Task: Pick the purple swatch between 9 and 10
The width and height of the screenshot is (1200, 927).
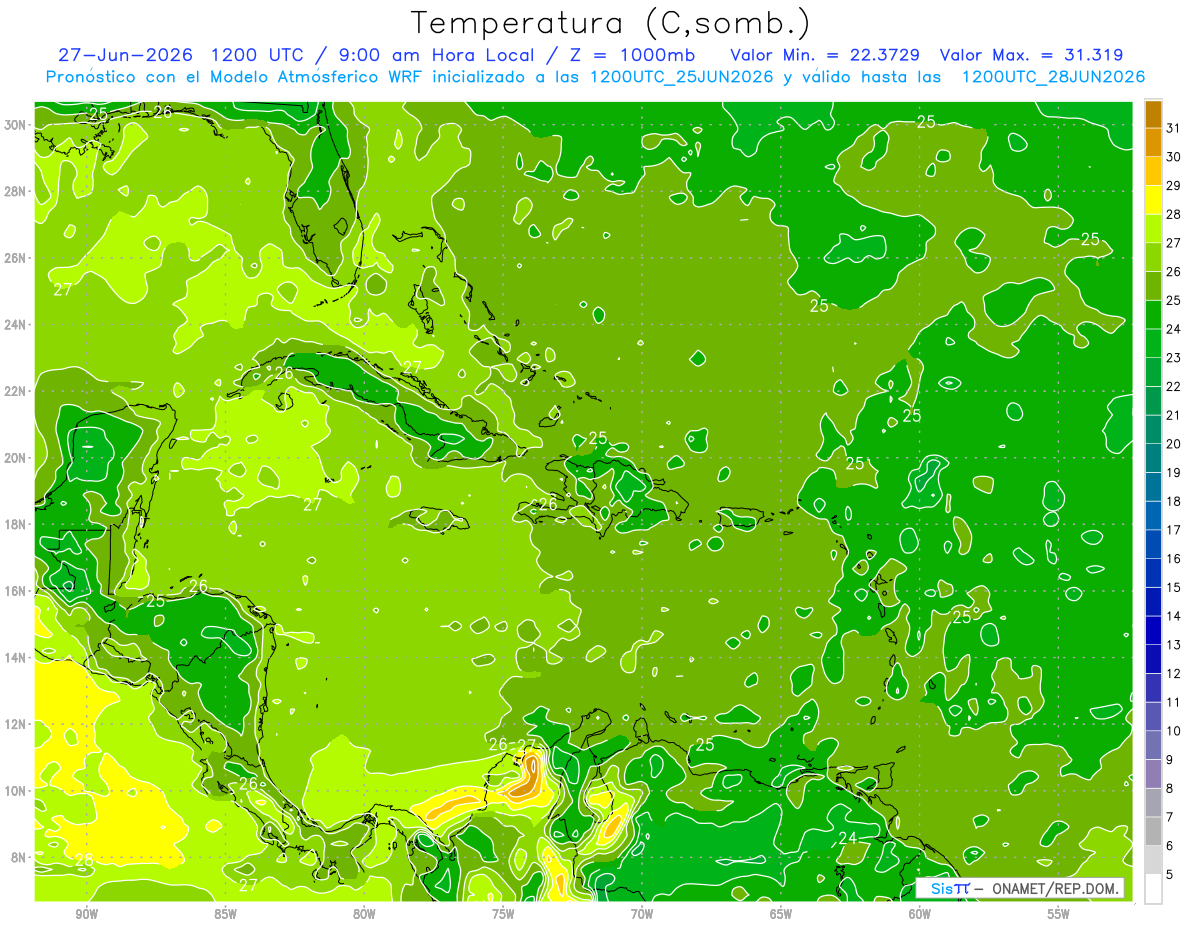Action: (1153, 746)
